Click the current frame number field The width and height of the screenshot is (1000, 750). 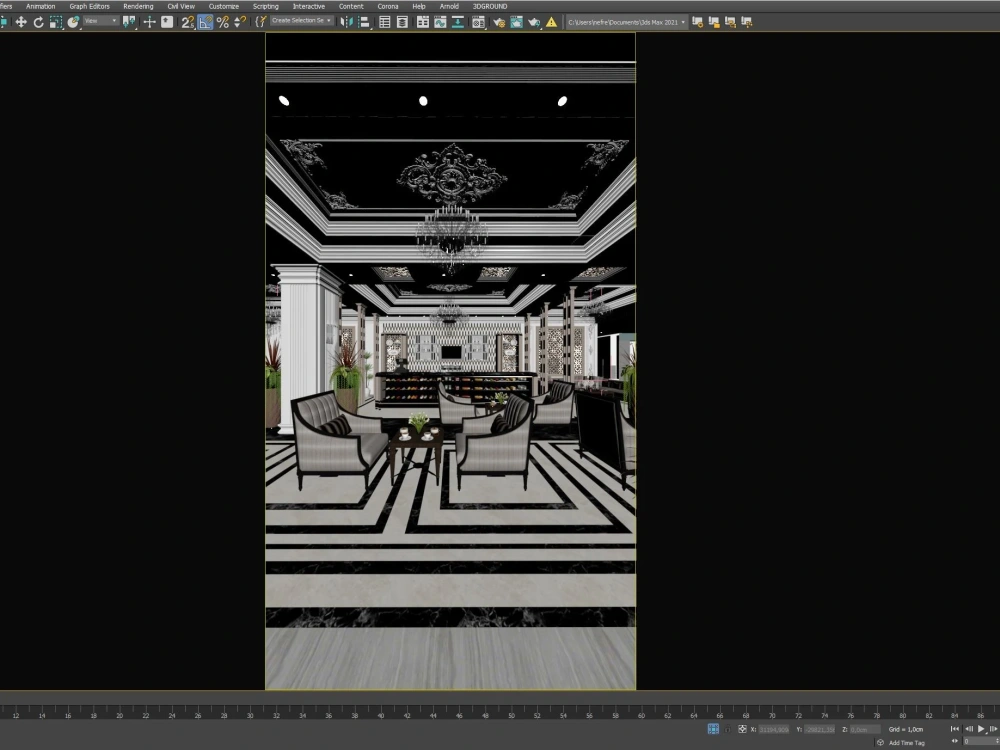tap(982, 742)
